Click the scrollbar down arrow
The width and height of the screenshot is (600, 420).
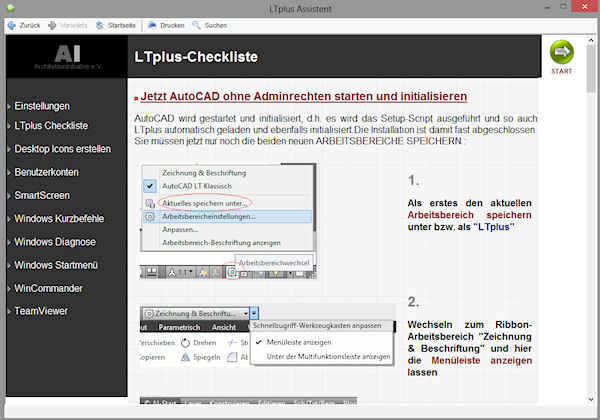pyautogui.click(x=591, y=399)
